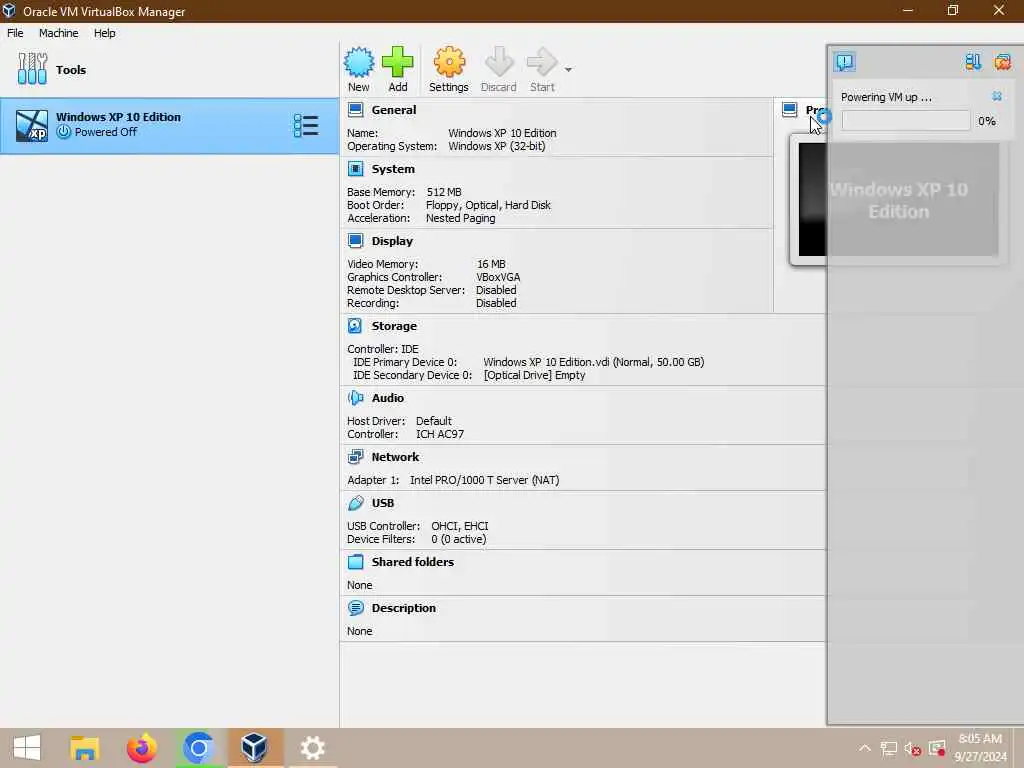This screenshot has width=1024, height=768.
Task: Click the General section monitor icon
Action: click(x=355, y=110)
